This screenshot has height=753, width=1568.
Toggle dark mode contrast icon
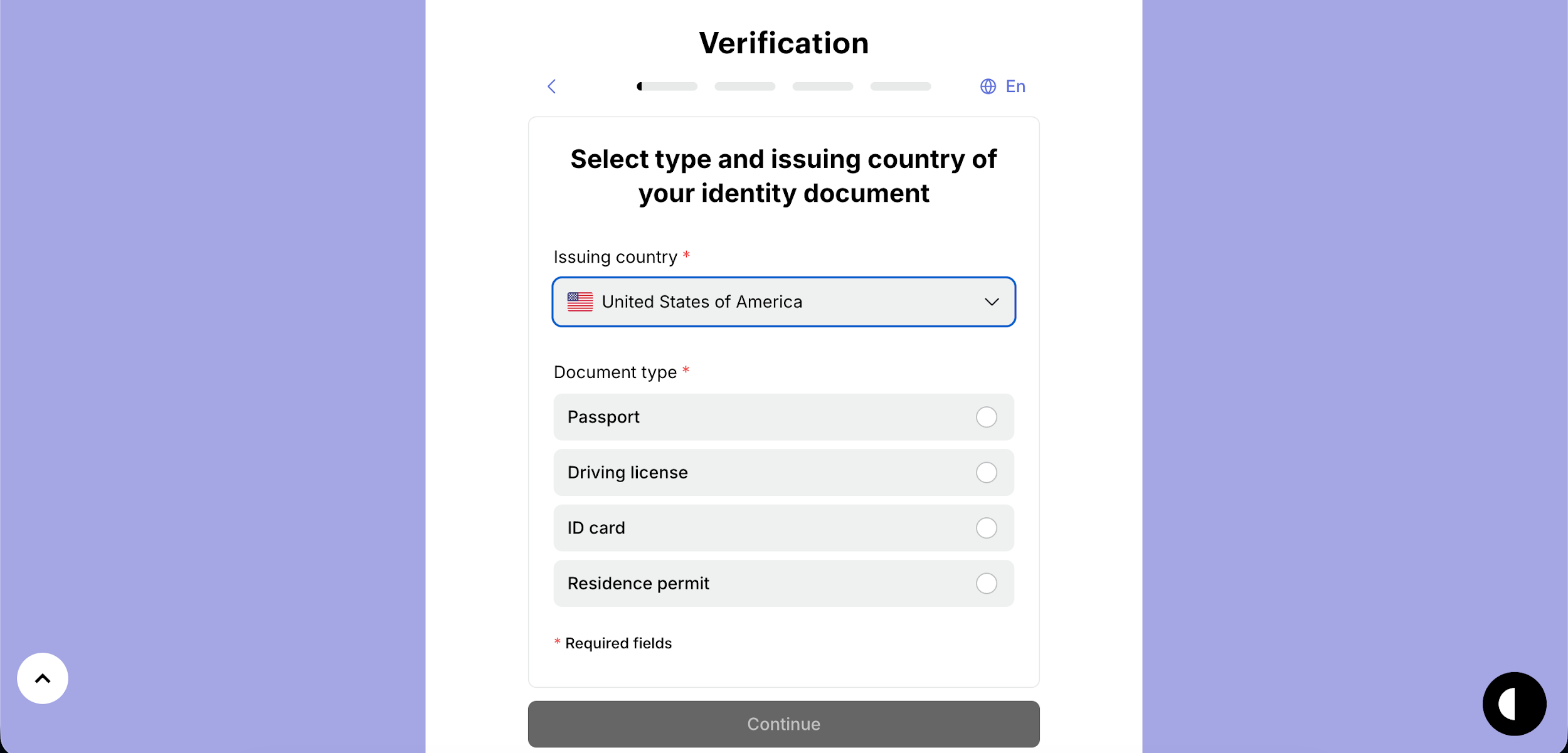click(x=1513, y=703)
